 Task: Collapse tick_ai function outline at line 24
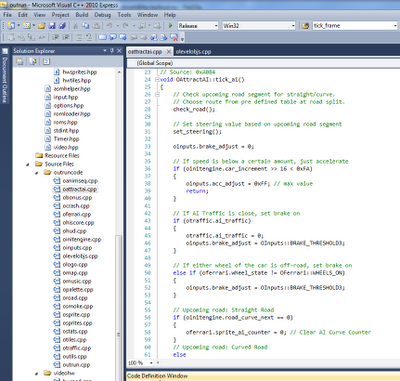(x=157, y=80)
